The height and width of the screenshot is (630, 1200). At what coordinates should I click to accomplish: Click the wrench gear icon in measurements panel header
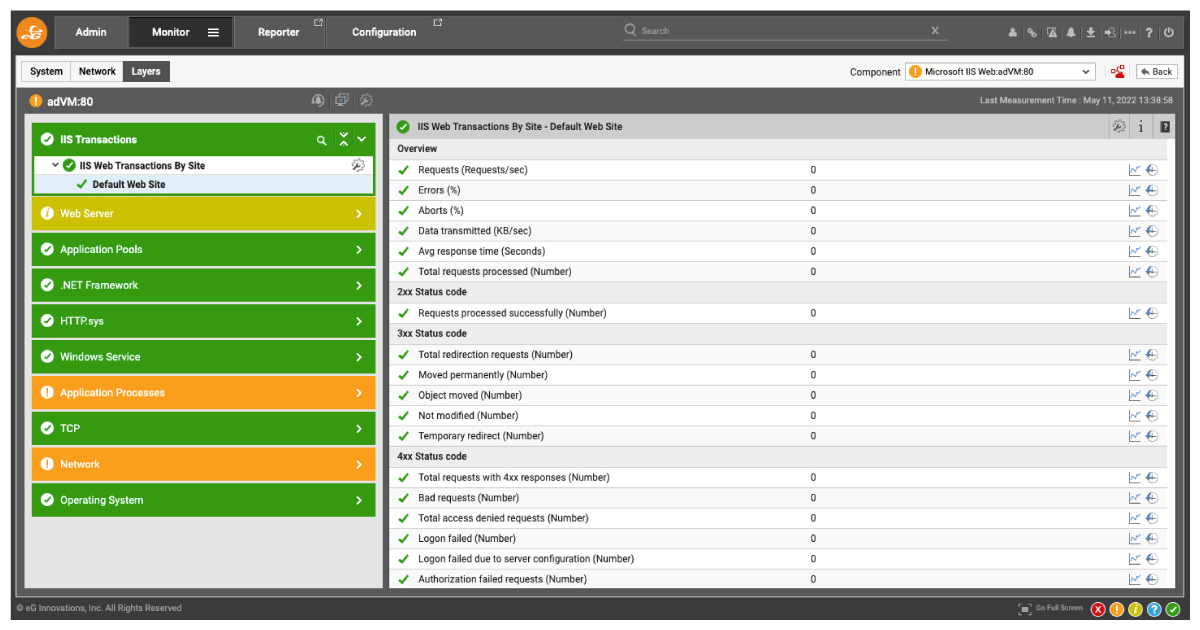[1119, 127]
